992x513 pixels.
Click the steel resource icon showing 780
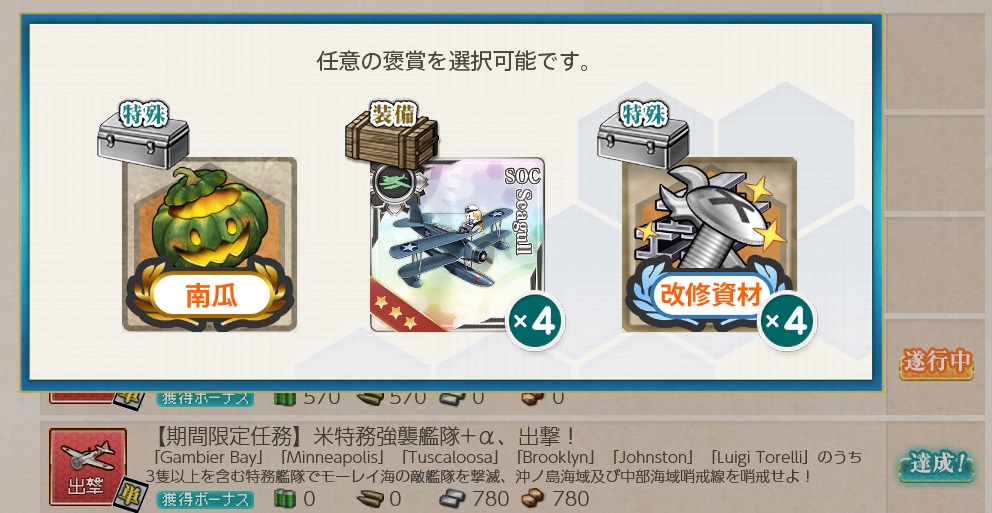coord(454,498)
